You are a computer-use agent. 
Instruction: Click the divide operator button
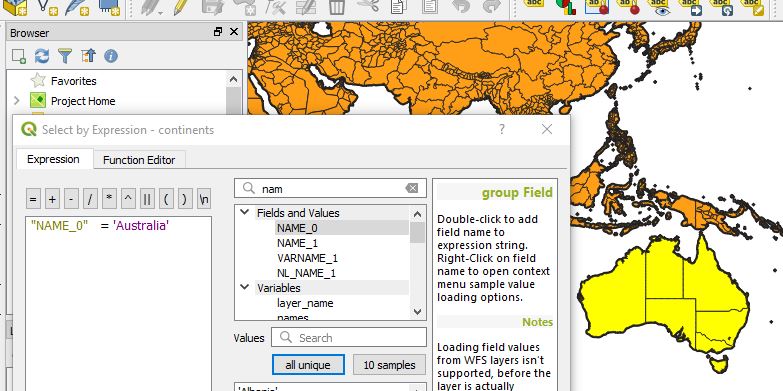tap(90, 199)
